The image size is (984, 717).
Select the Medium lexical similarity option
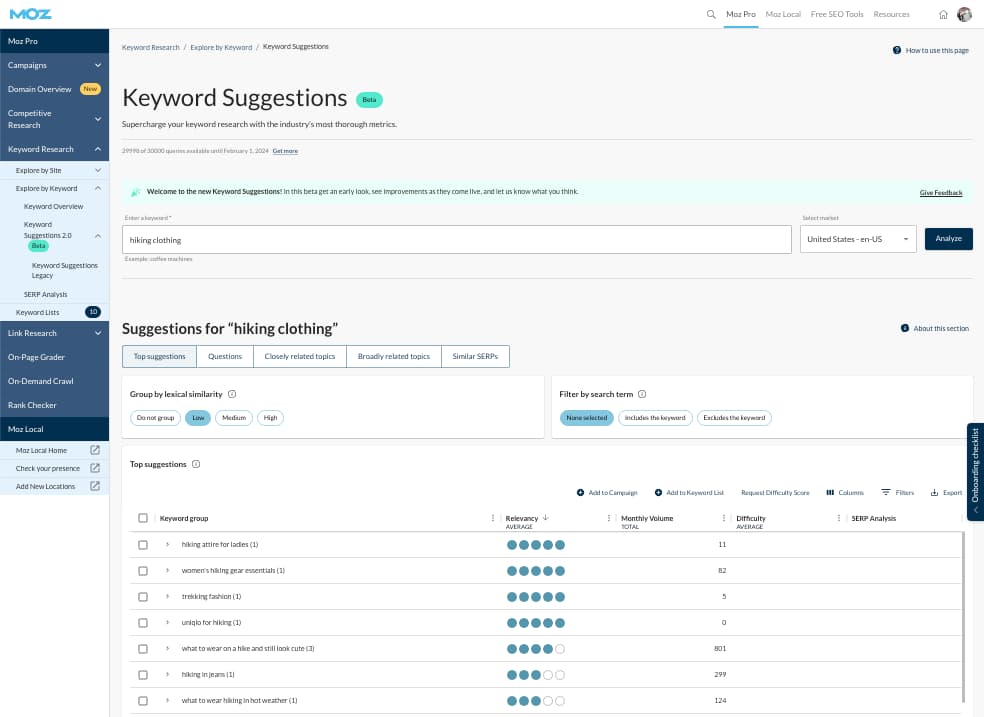click(x=234, y=417)
